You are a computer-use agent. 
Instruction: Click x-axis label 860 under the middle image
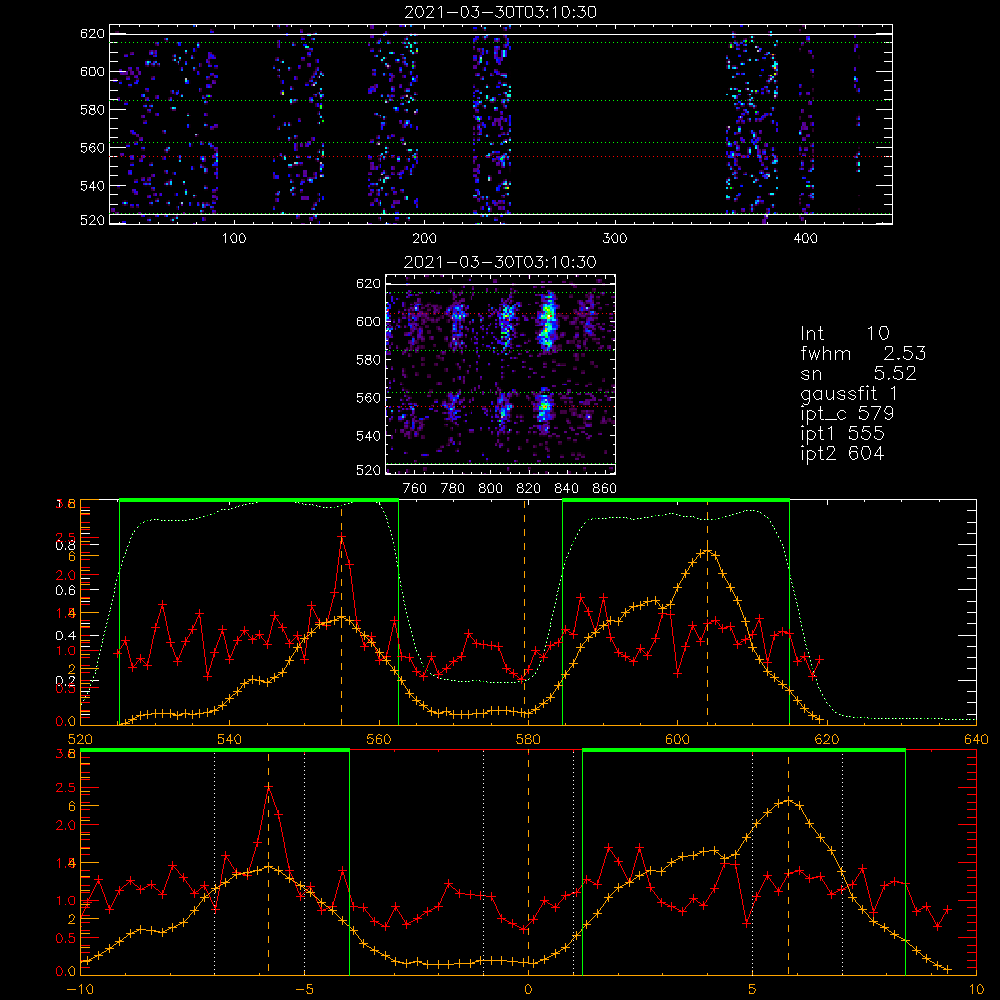tap(605, 489)
